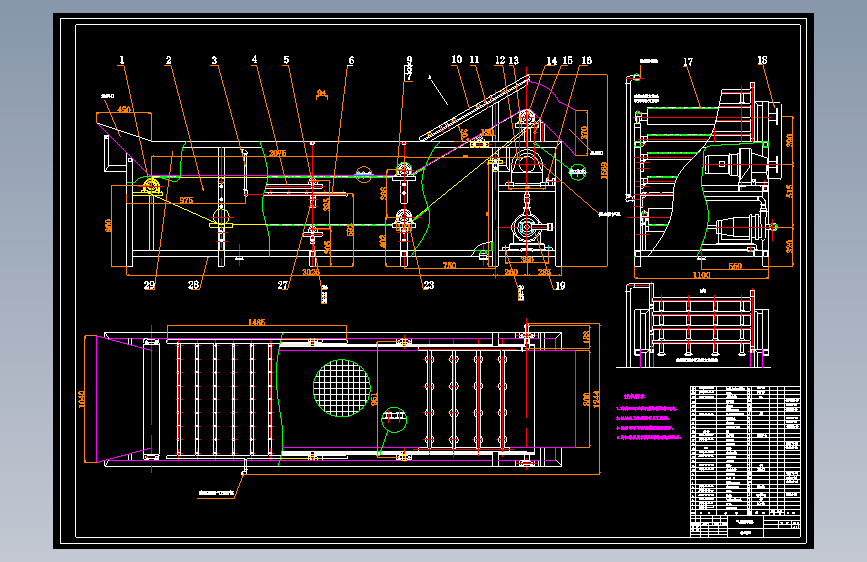The image size is (867, 562).
Task: Select the 1244 dimension beside plan view
Action: [596, 399]
